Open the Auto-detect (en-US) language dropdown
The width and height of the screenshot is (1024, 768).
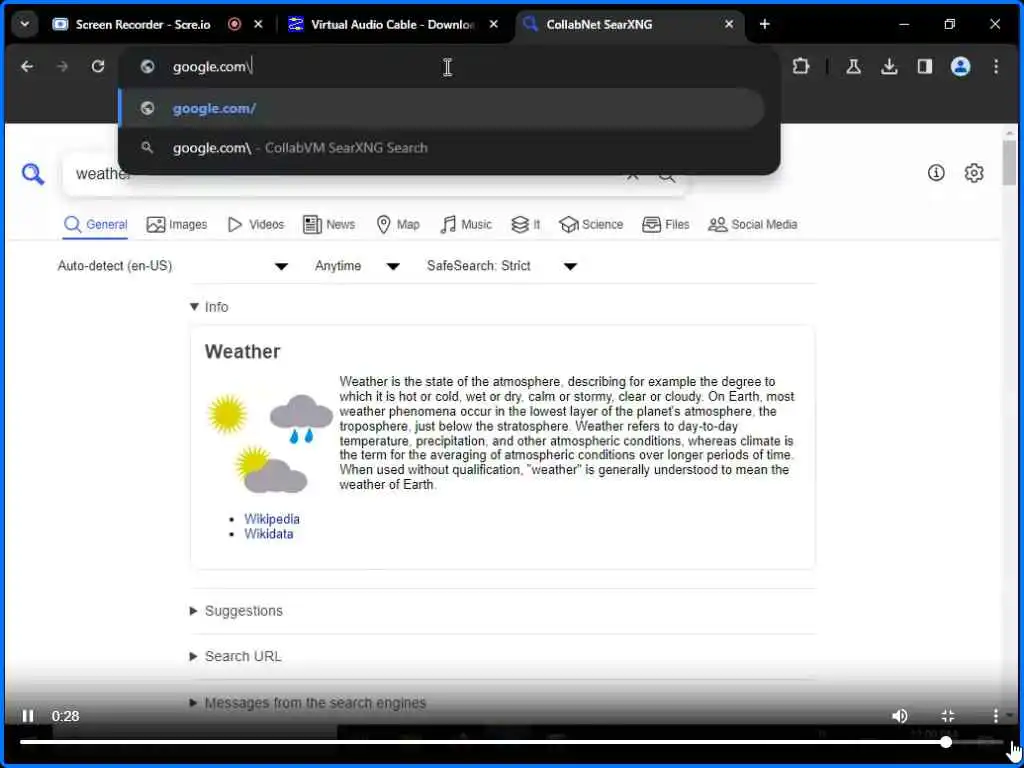point(172,266)
